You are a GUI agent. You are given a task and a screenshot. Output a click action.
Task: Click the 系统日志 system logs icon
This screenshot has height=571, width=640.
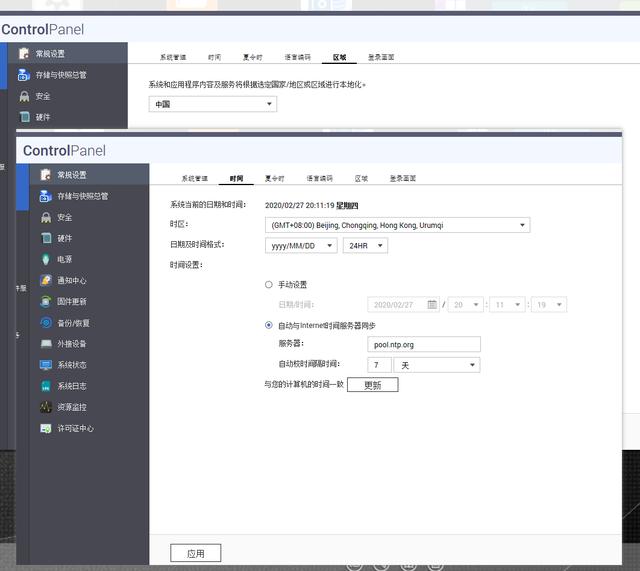46,386
